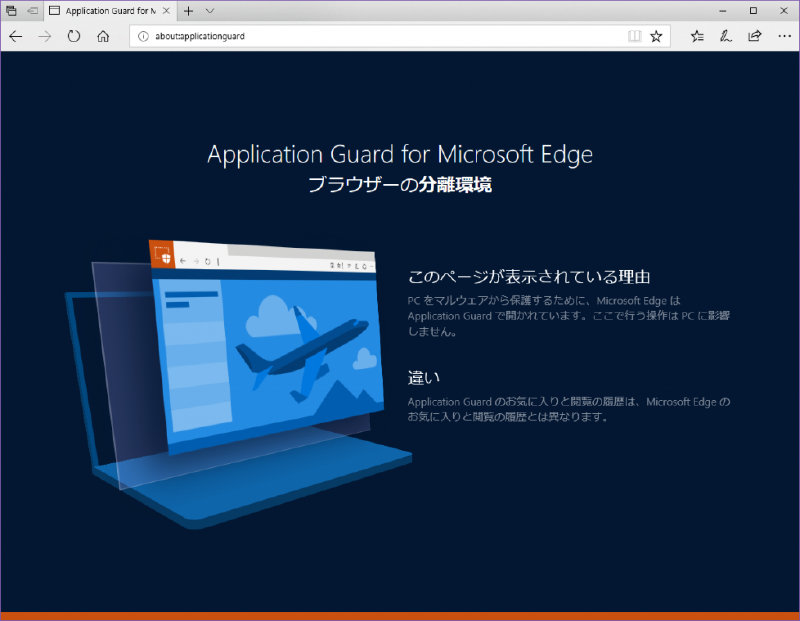Navigate forward one page
Screen dimensions: 800x621
click(x=45, y=36)
